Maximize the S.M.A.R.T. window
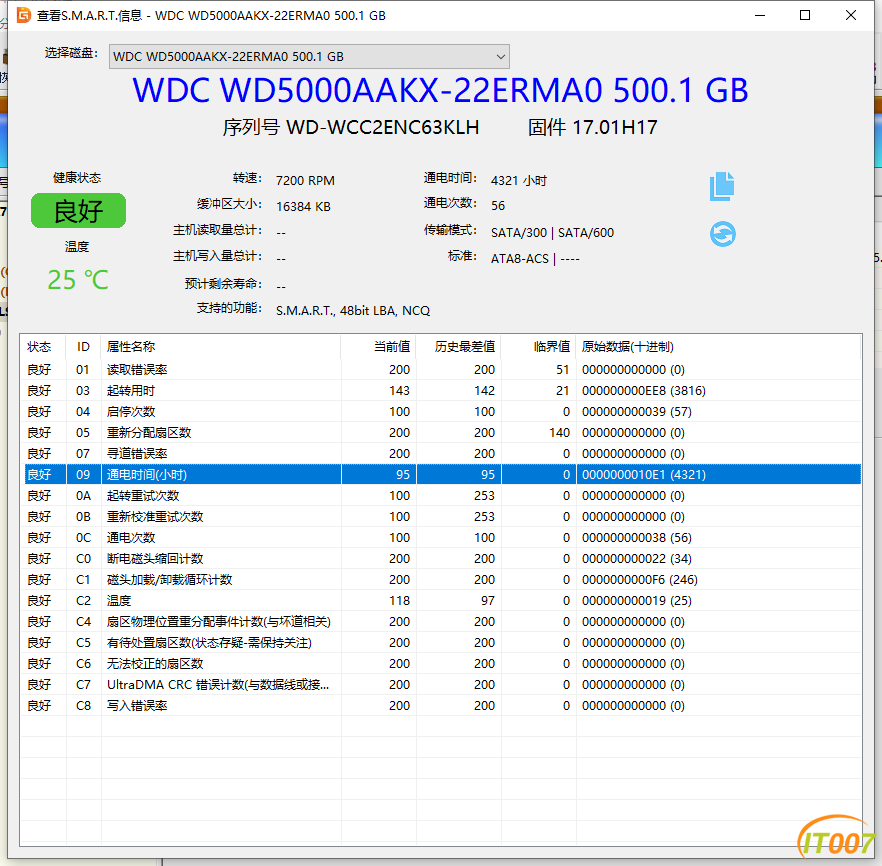Screen dimensions: 882x866 click(805, 15)
